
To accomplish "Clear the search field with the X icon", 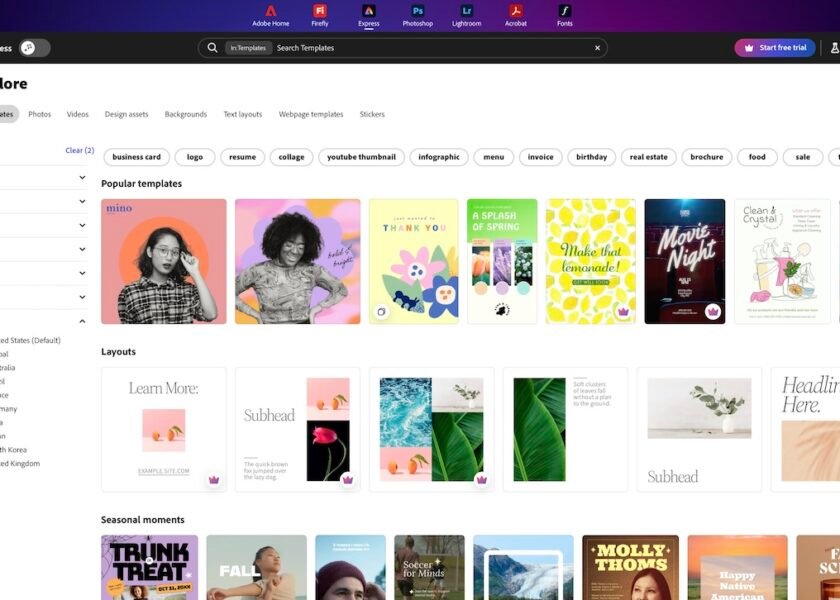I will (x=597, y=48).
